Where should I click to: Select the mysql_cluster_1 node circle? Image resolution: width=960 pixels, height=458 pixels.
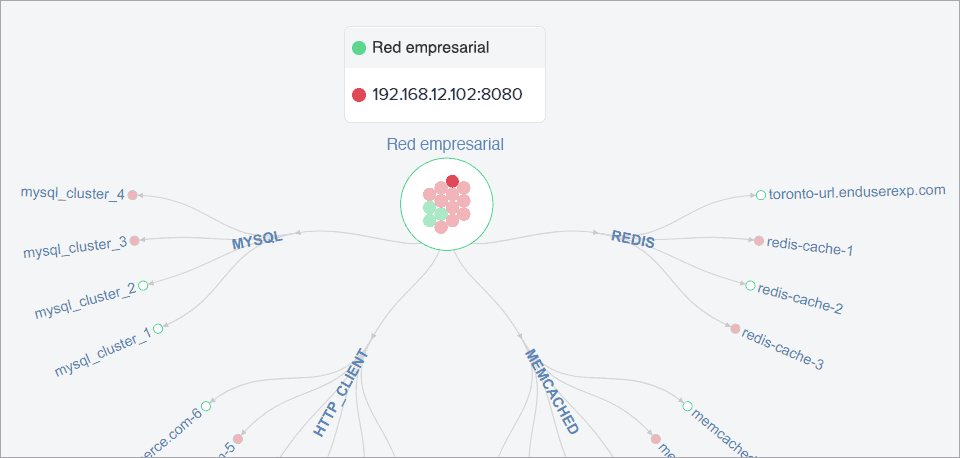pos(158,328)
